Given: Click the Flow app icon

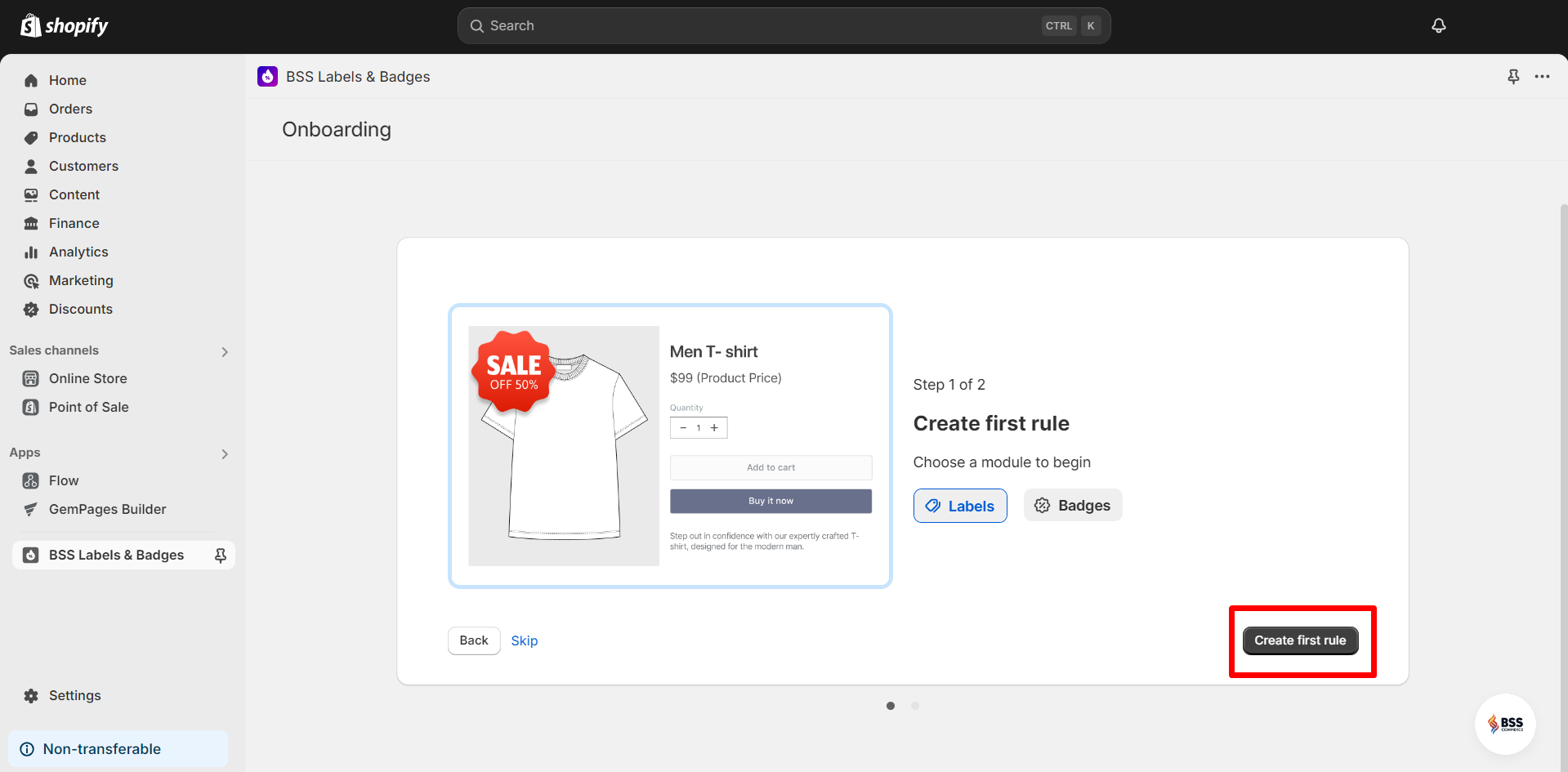Looking at the screenshot, I should tap(31, 480).
